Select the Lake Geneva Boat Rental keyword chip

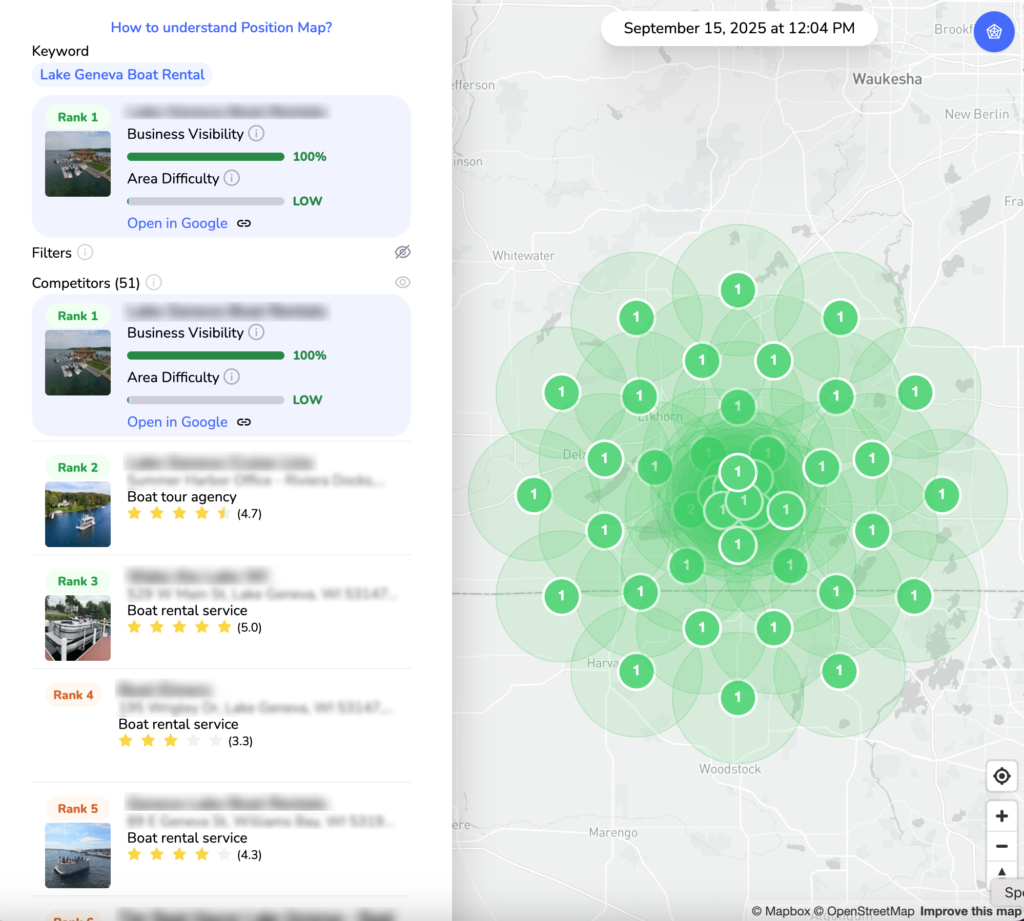[122, 75]
